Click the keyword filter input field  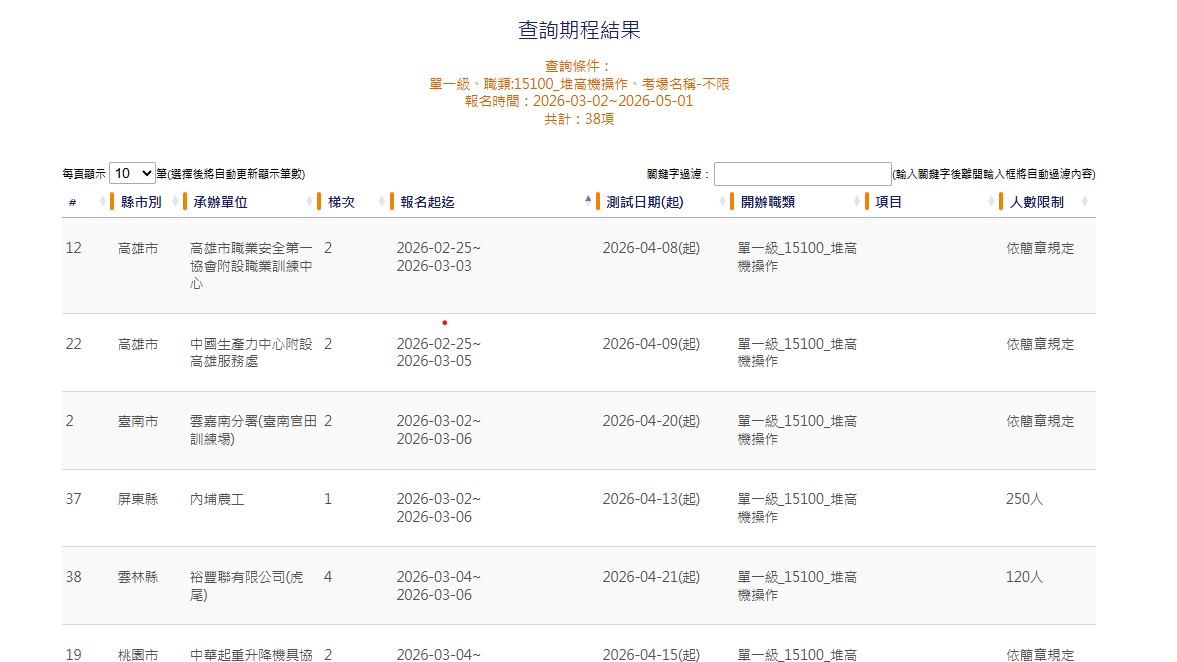[x=802, y=174]
